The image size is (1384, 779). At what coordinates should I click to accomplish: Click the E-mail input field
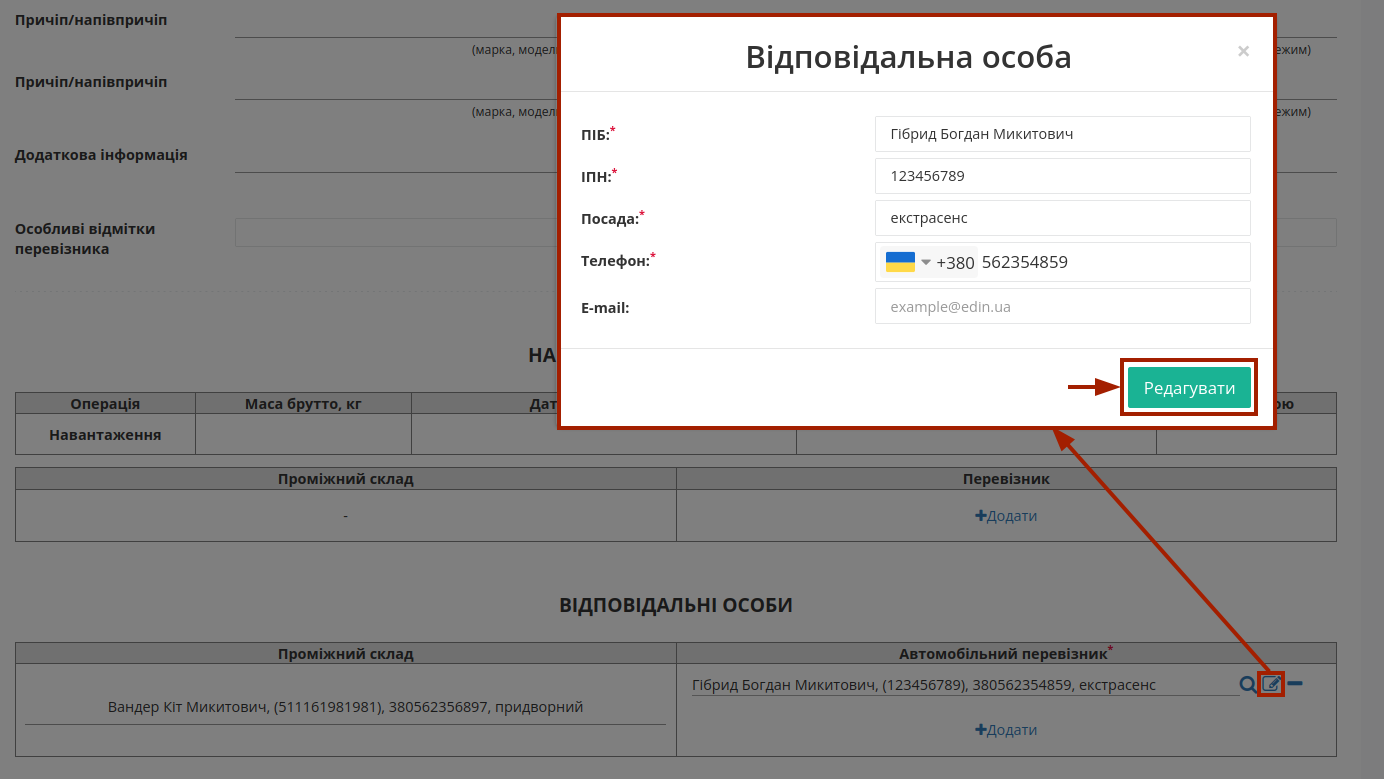1062,306
